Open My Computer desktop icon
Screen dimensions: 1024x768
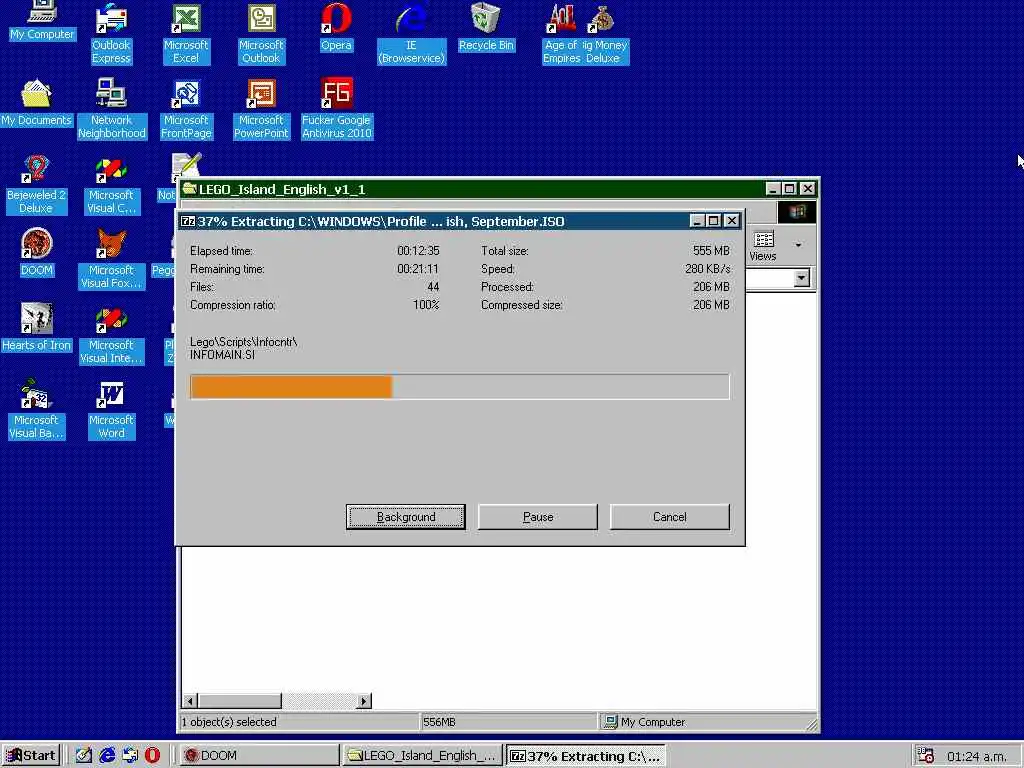[42, 22]
